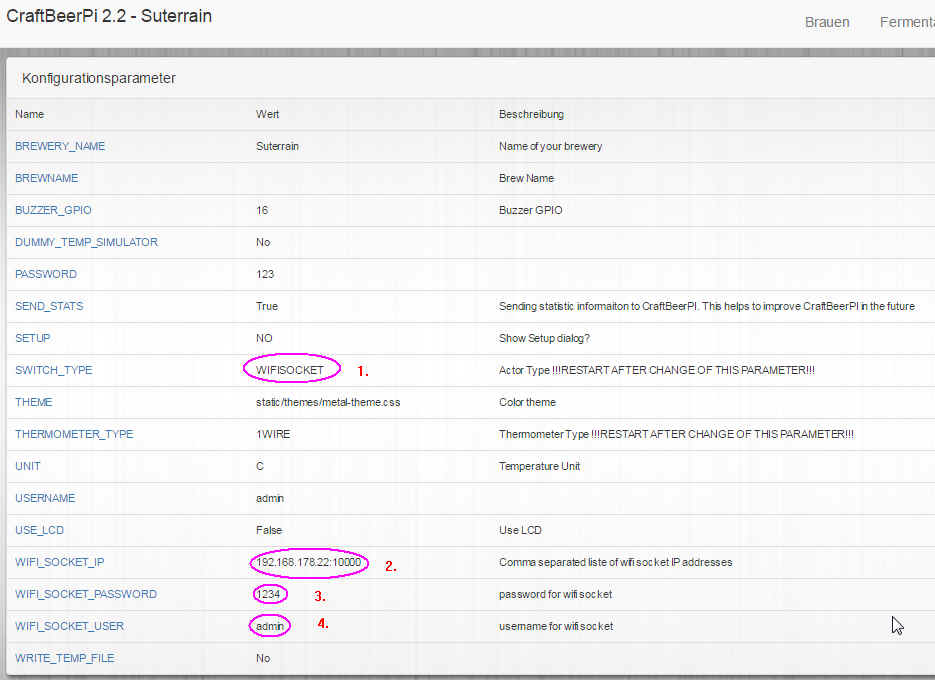This screenshot has height=680, width=935.
Task: Edit the BREWERY_NAME parameter
Action: pyautogui.click(x=60, y=146)
